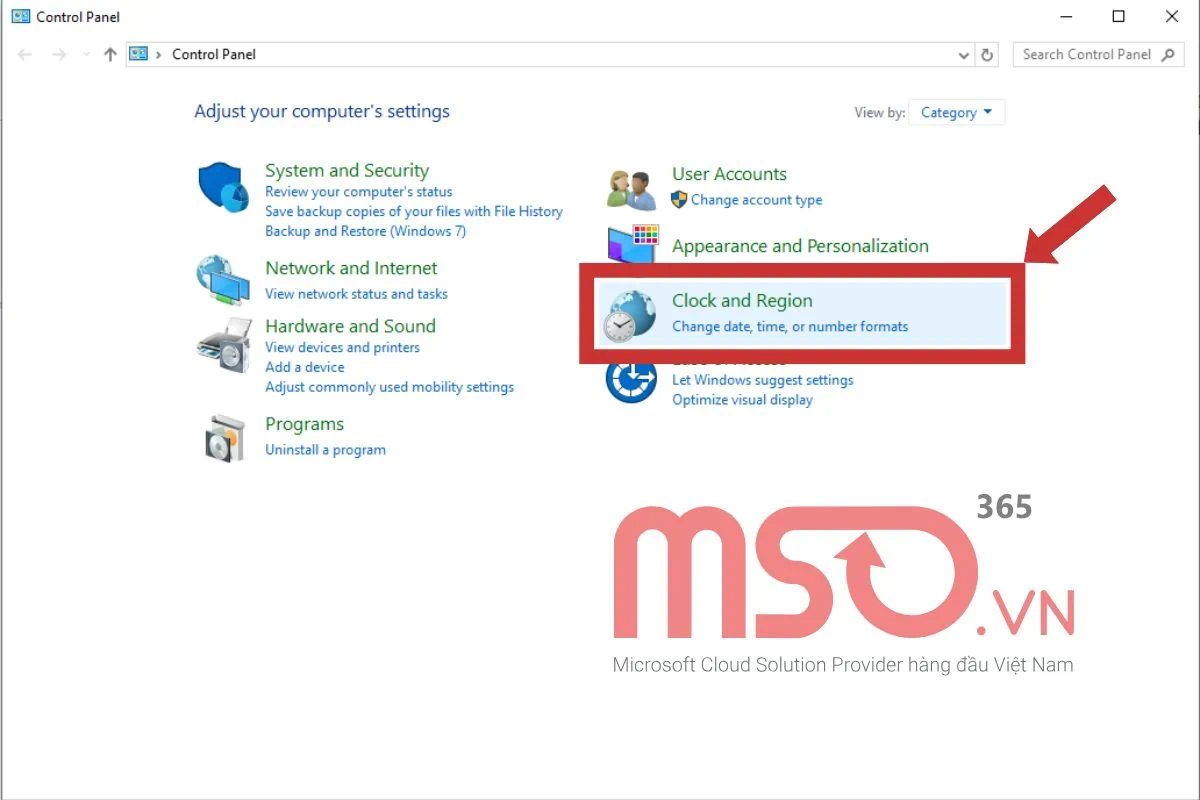Viewport: 1200px width, 800px height.
Task: Click the System and Security shield icon
Action: 223,187
